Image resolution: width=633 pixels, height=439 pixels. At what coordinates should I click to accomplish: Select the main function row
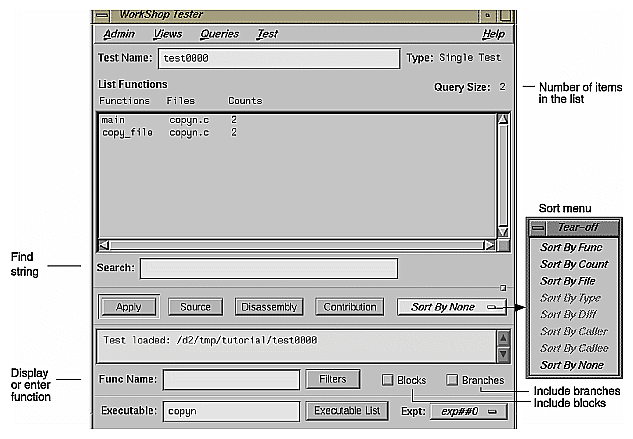pos(297,120)
